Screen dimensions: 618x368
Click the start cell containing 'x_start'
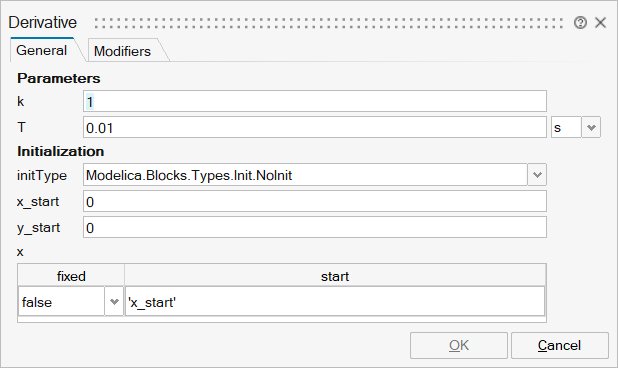click(335, 302)
